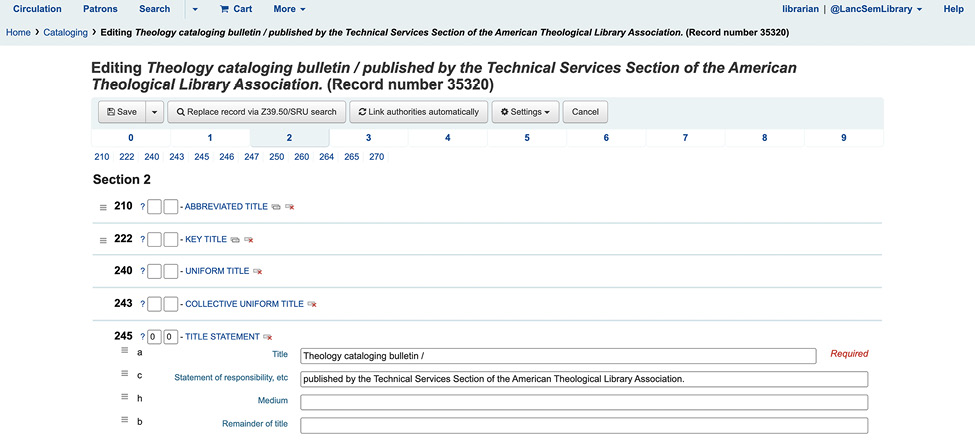Click Replace record via Z39.50/SRU search
975x443 pixels.
tap(257, 112)
